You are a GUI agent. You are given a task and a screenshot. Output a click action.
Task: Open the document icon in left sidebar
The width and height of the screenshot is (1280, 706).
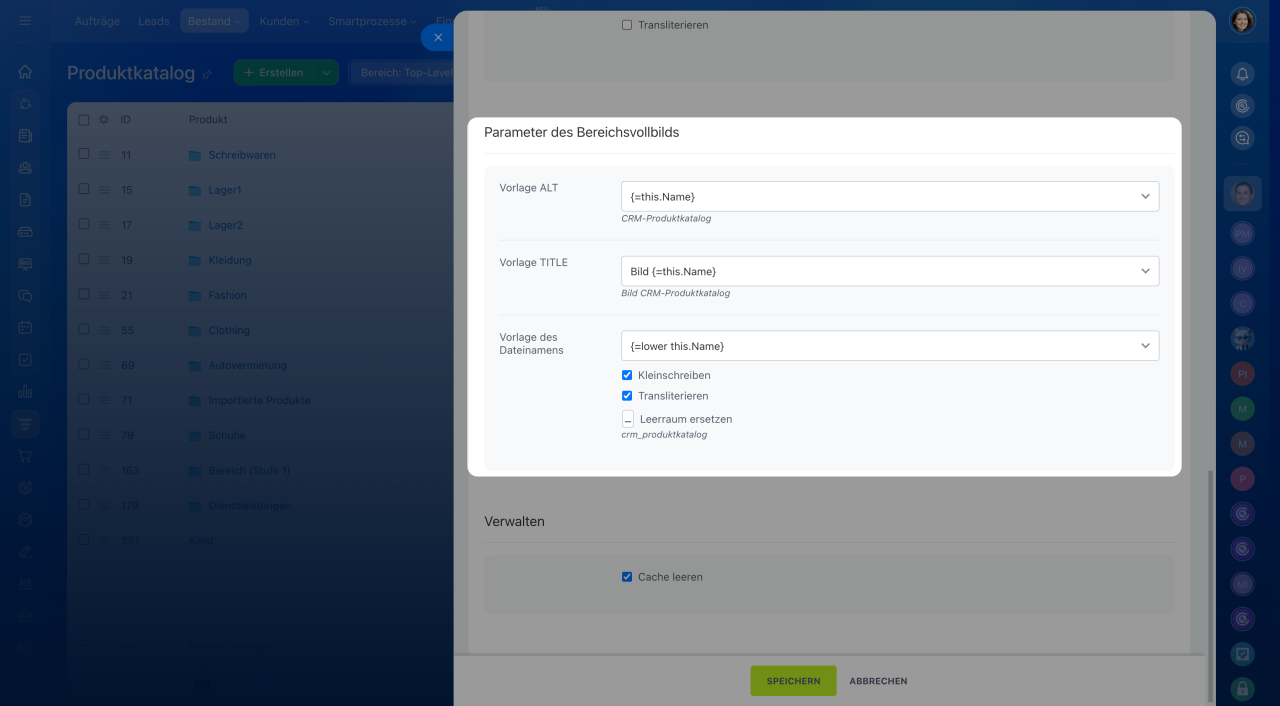[x=25, y=200]
